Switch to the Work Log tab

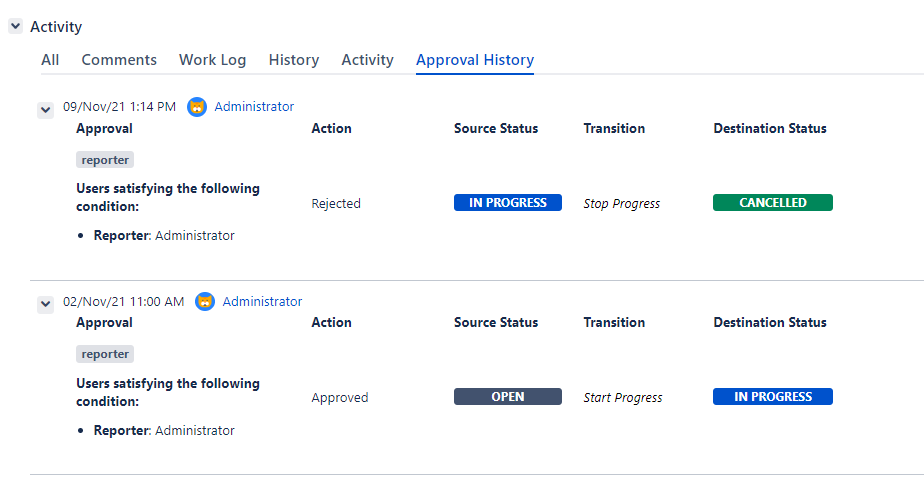[212, 60]
